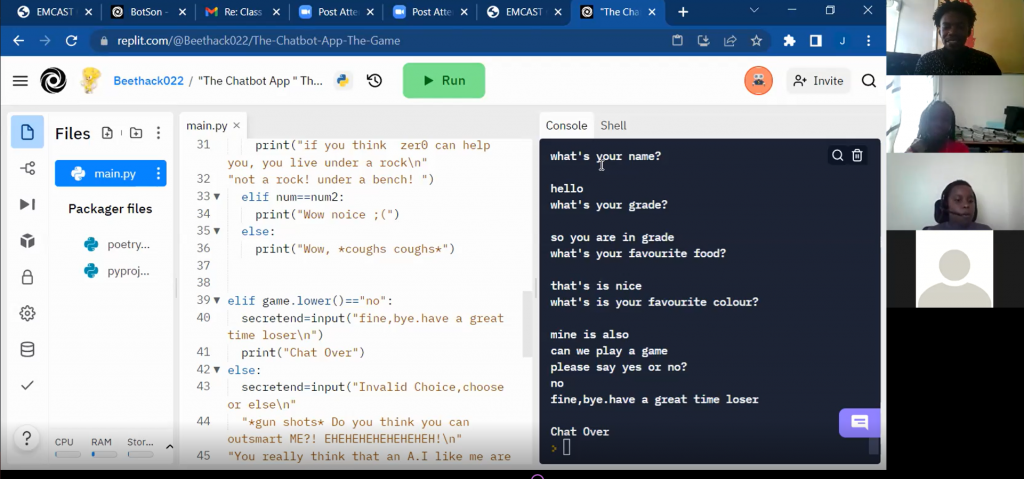Open search with magnifier icon in Replit header

pyautogui.click(x=869, y=81)
